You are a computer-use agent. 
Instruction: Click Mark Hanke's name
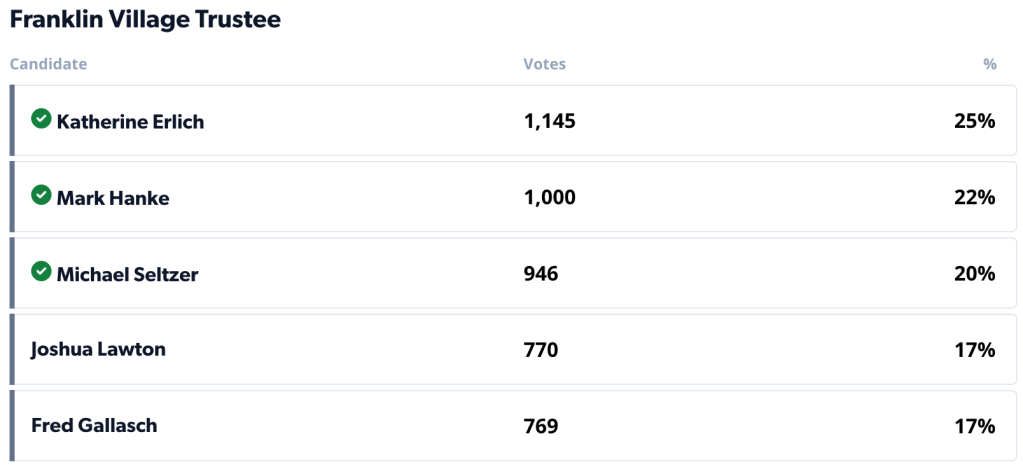[x=113, y=198]
